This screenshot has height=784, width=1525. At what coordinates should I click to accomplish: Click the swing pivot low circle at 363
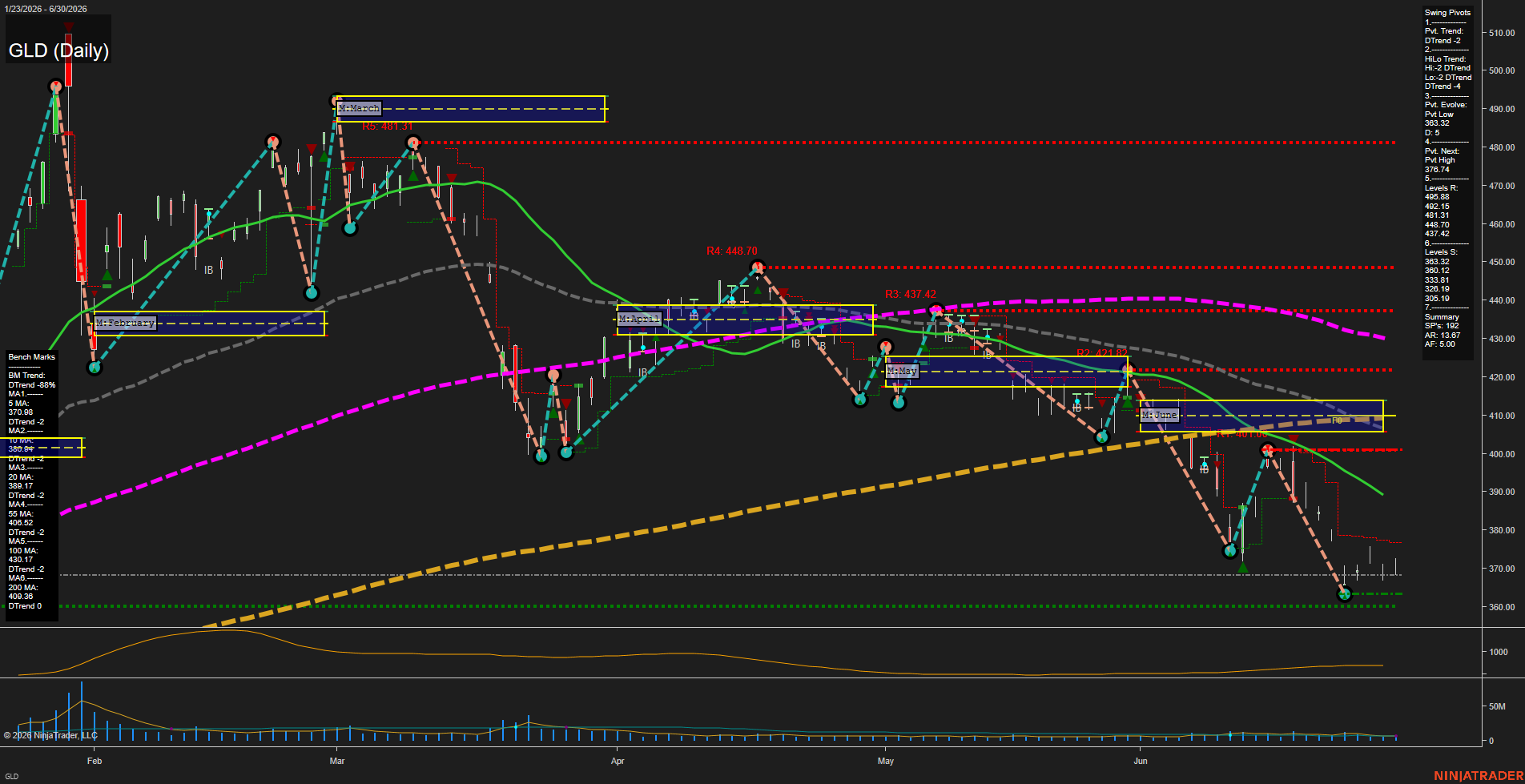point(1345,593)
